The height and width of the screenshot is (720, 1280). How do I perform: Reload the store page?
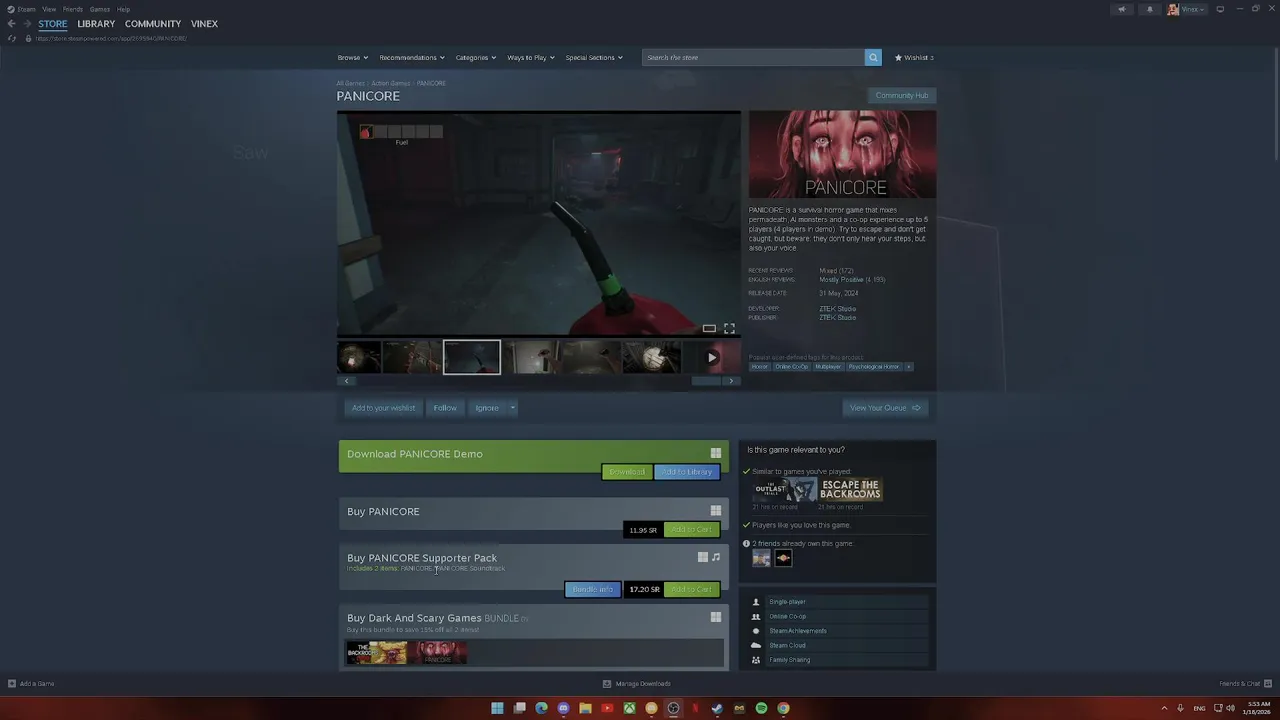tap(12, 38)
